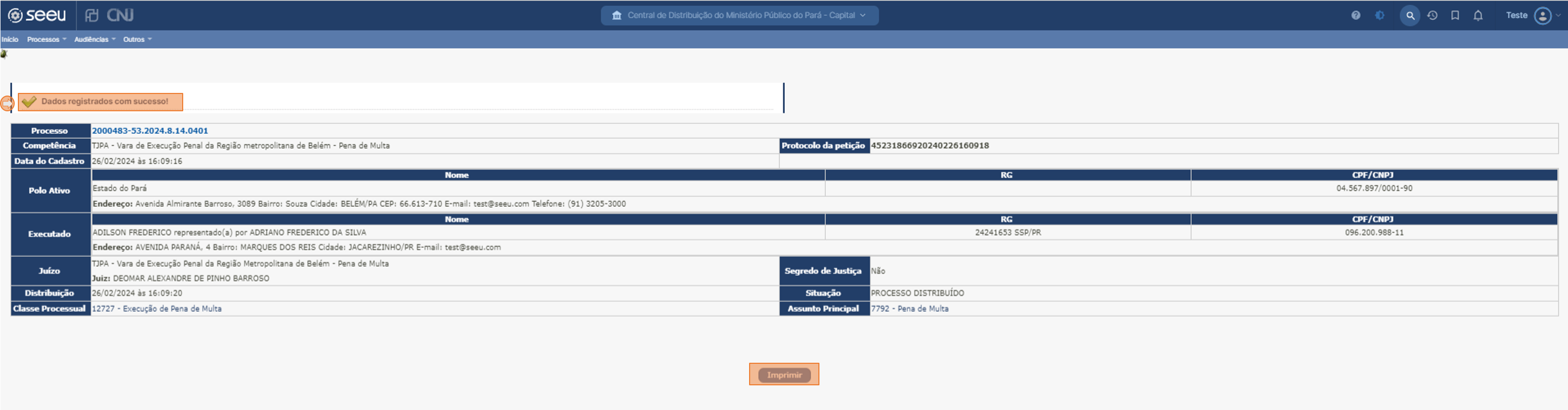Click the SEEU logo
The image size is (1568, 410).
pyautogui.click(x=37, y=15)
